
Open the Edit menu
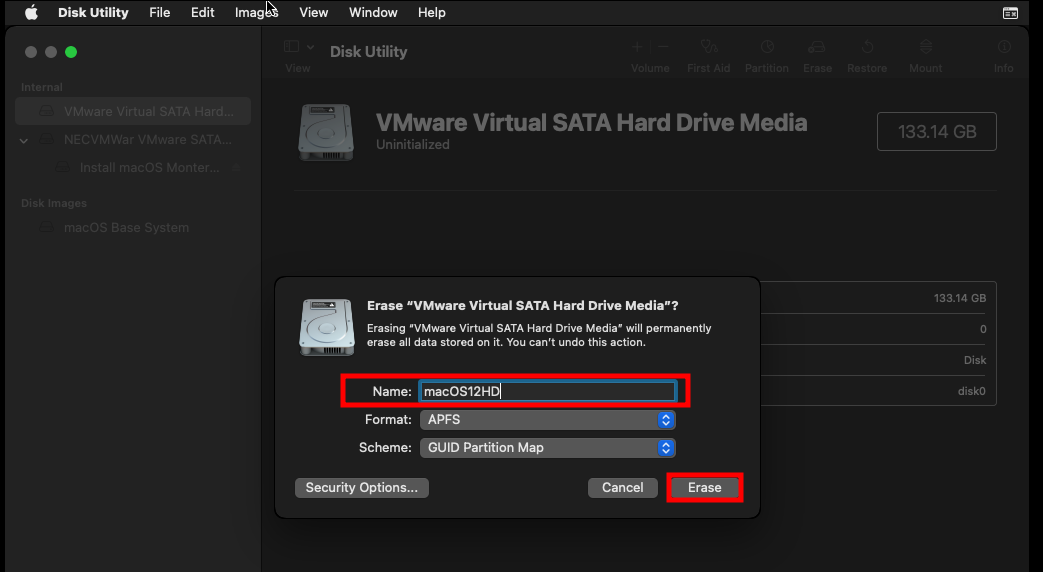(202, 13)
